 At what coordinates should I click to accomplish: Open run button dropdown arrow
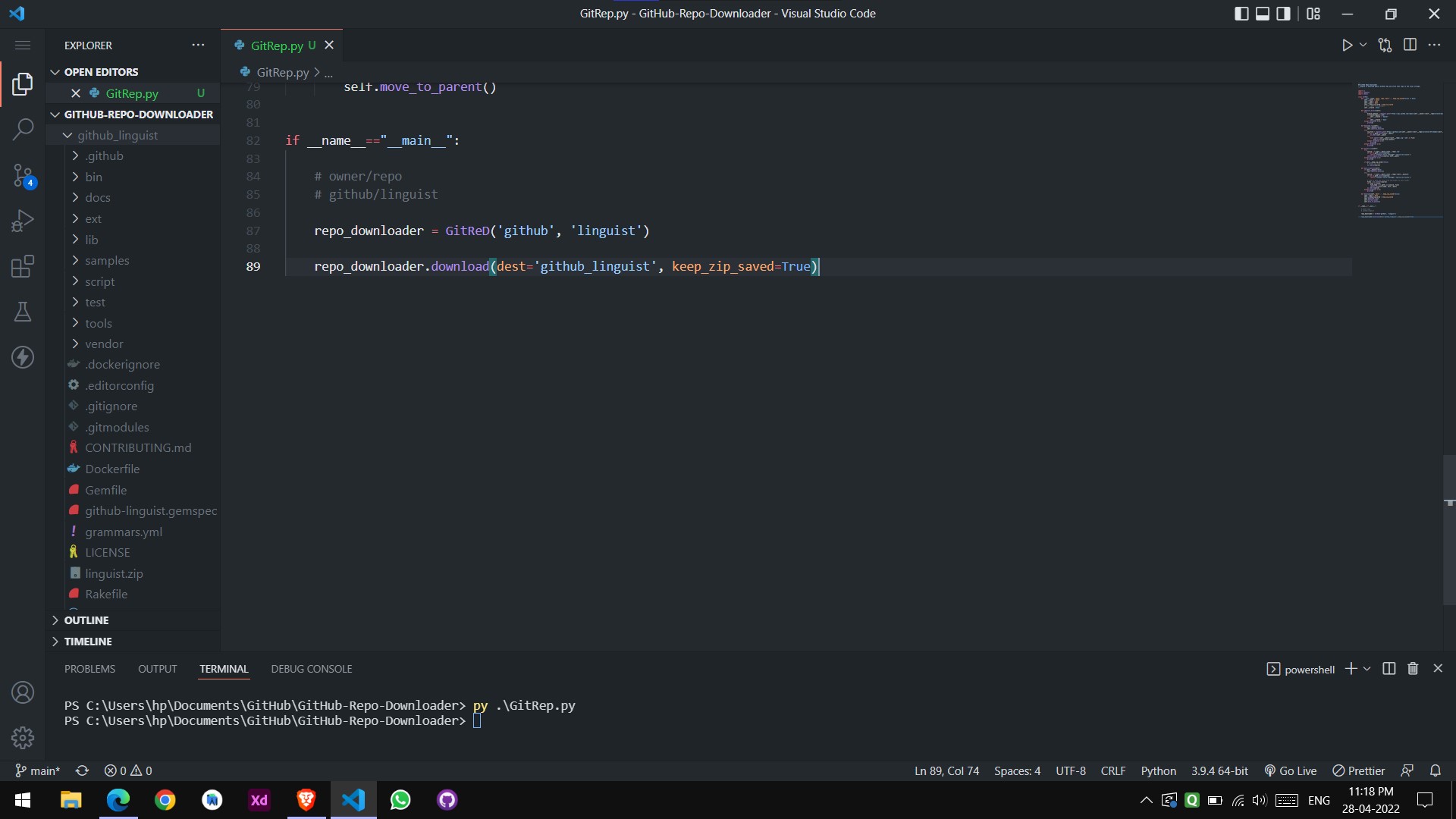pos(1363,45)
